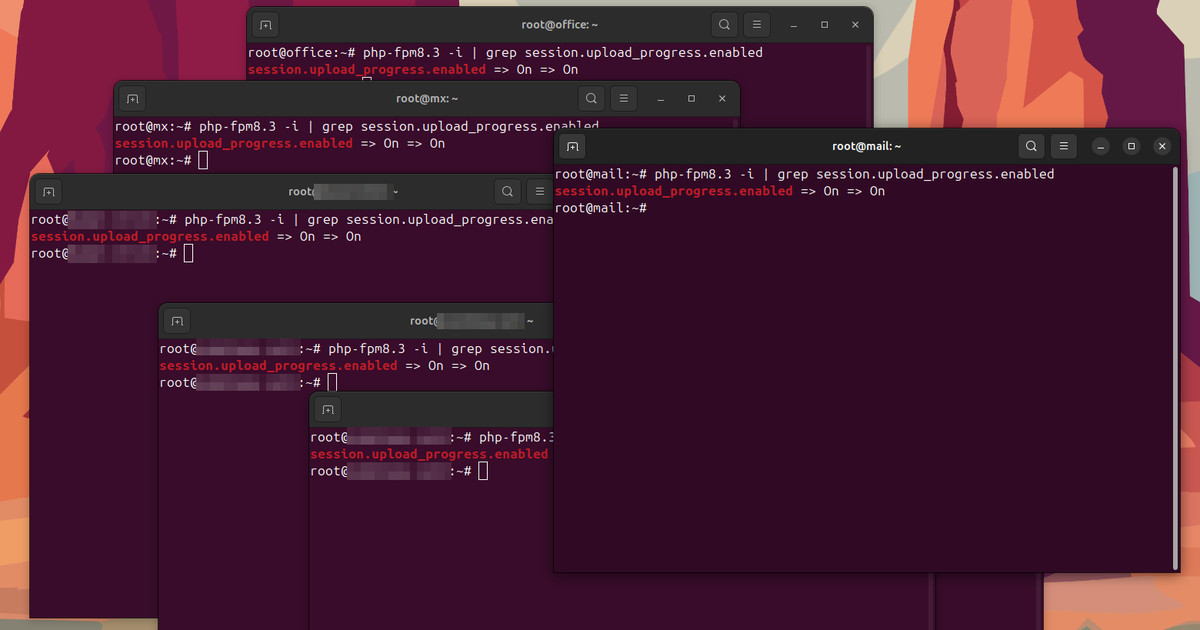Maximize the root@office terminal window

point(824,25)
